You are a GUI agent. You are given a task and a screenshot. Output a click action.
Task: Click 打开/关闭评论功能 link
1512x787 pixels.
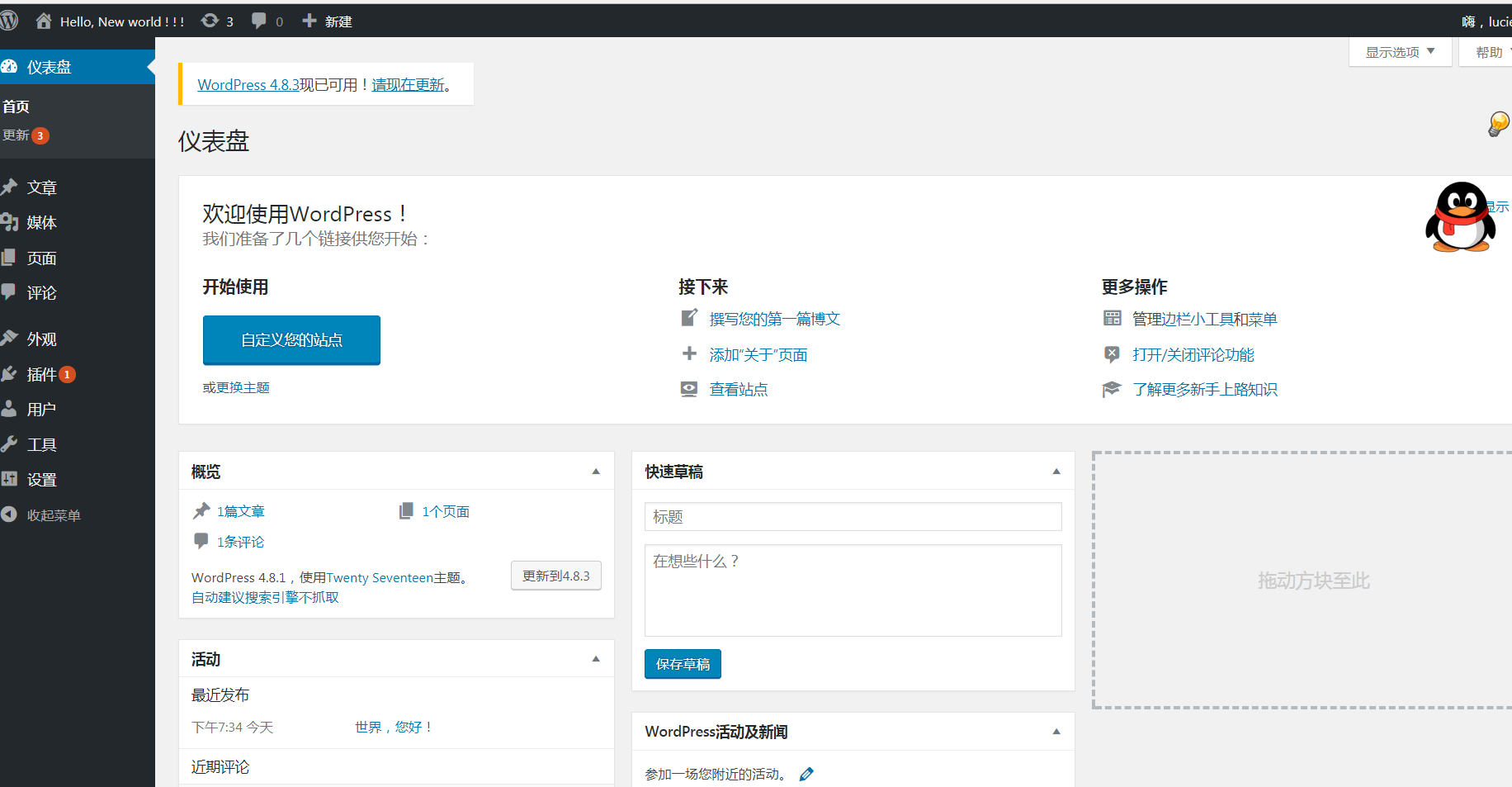1193,354
